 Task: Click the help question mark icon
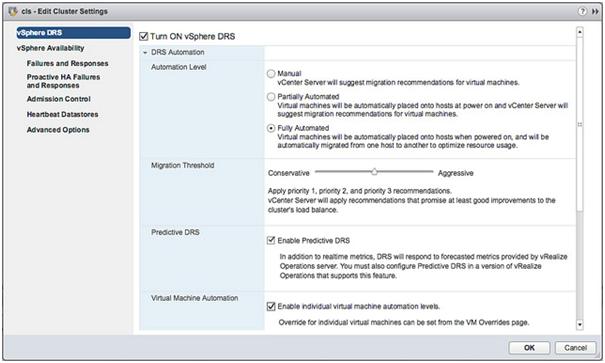[582, 11]
